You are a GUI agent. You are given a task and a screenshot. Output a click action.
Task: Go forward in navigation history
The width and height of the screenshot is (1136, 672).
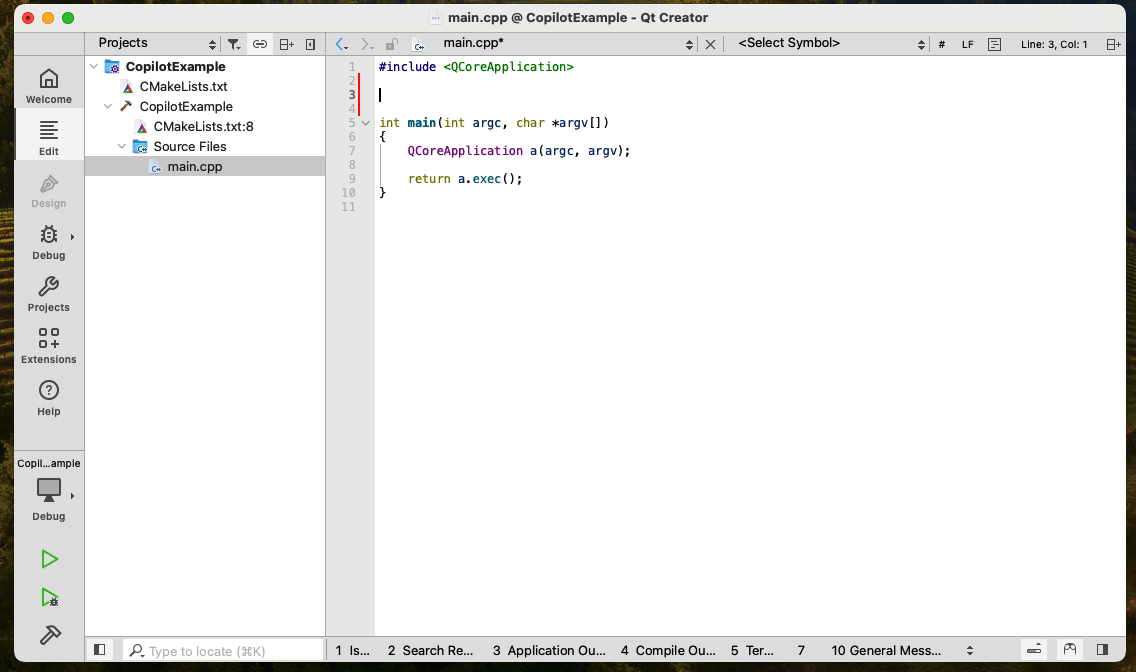[367, 44]
